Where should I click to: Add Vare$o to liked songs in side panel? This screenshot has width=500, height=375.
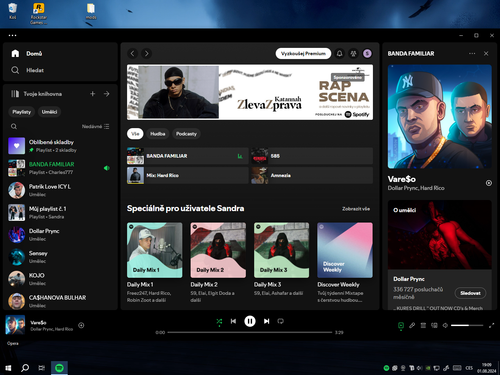(x=489, y=183)
